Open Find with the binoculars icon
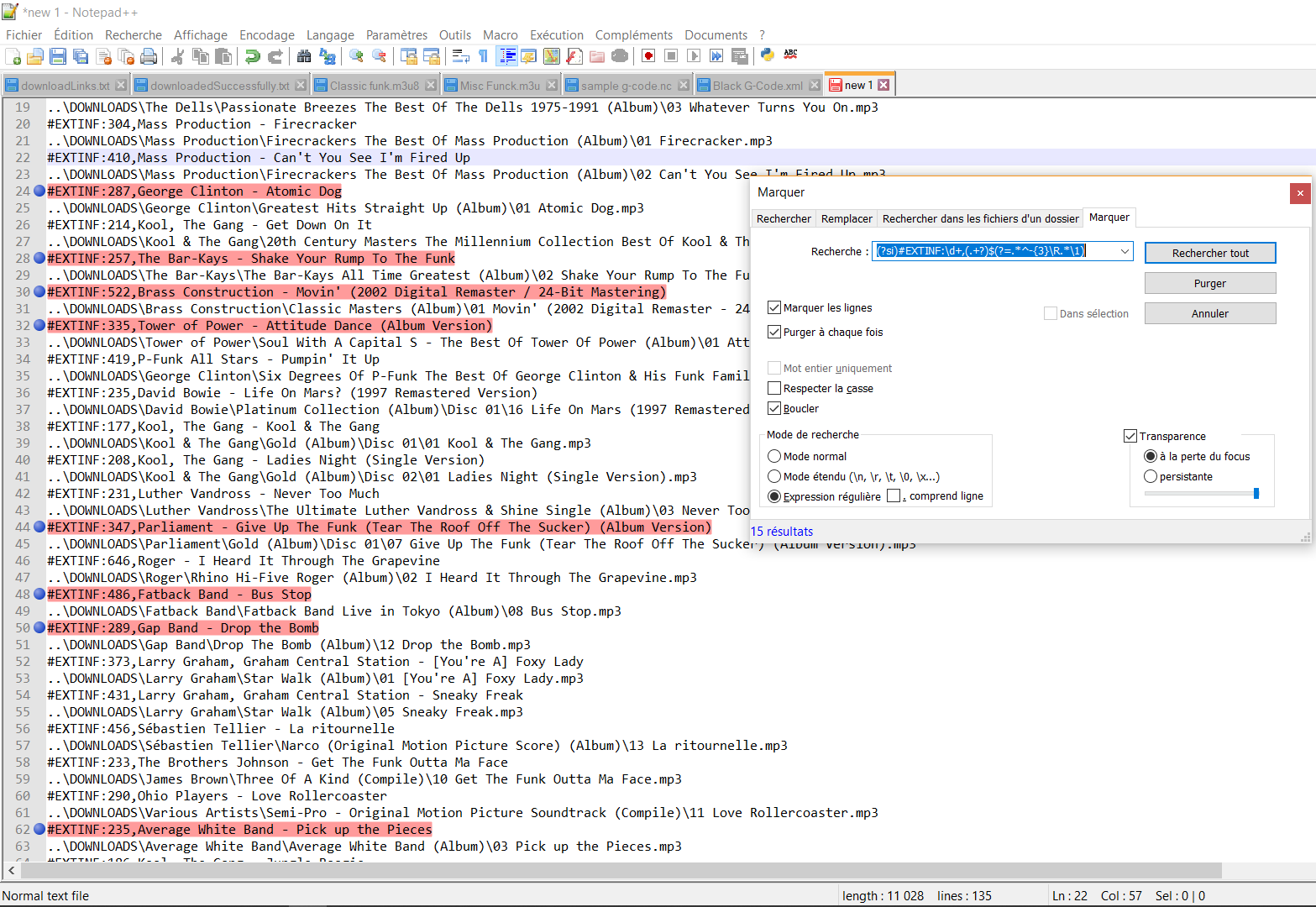Image resolution: width=1316 pixels, height=907 pixels. pyautogui.click(x=304, y=56)
